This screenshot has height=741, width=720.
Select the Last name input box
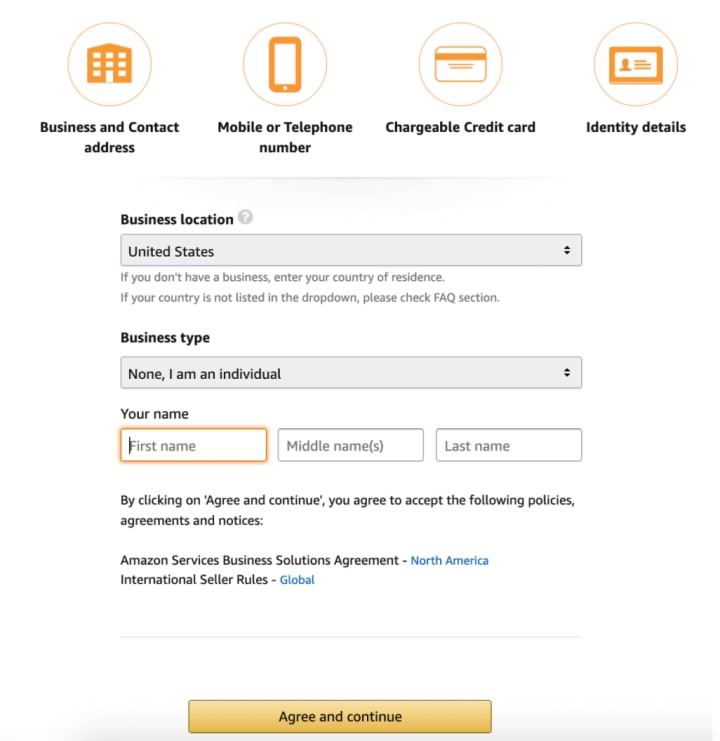(508, 446)
